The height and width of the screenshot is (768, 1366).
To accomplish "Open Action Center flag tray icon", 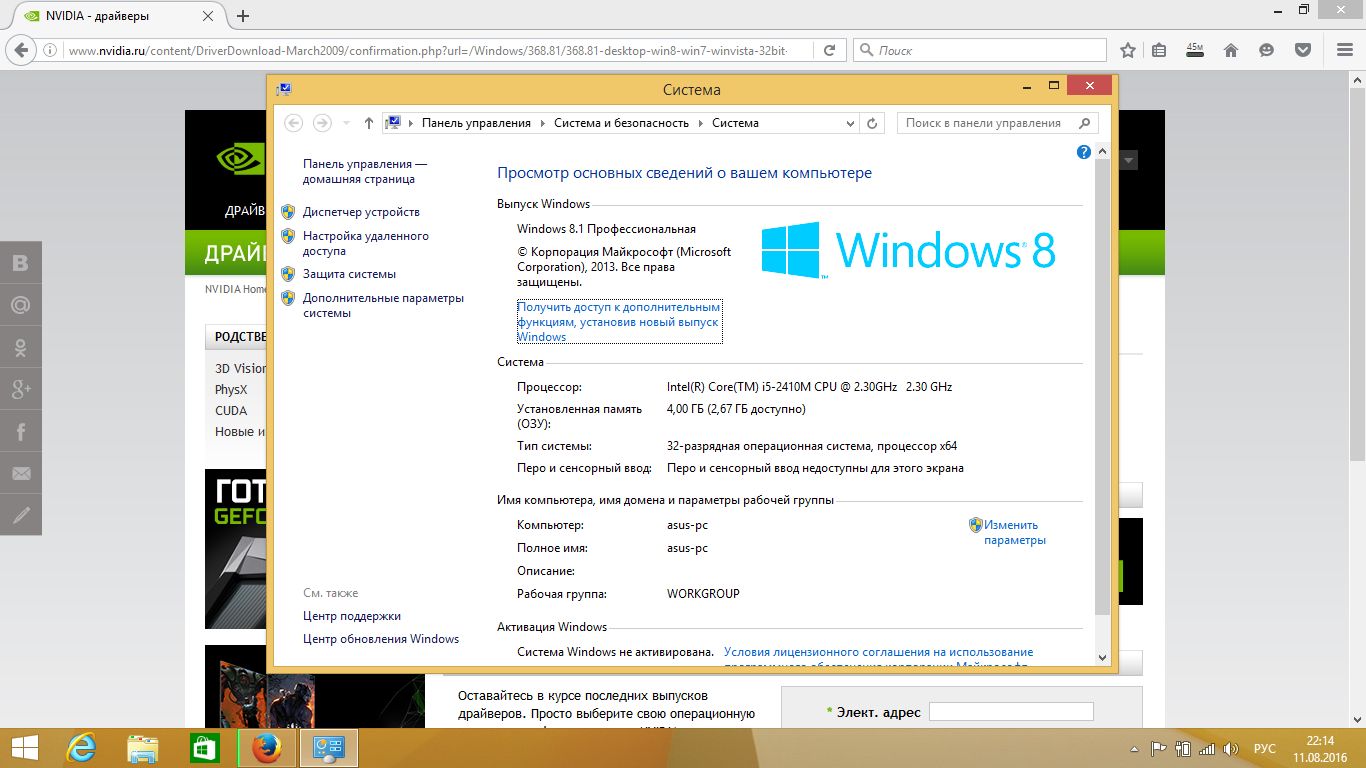I will [1159, 748].
